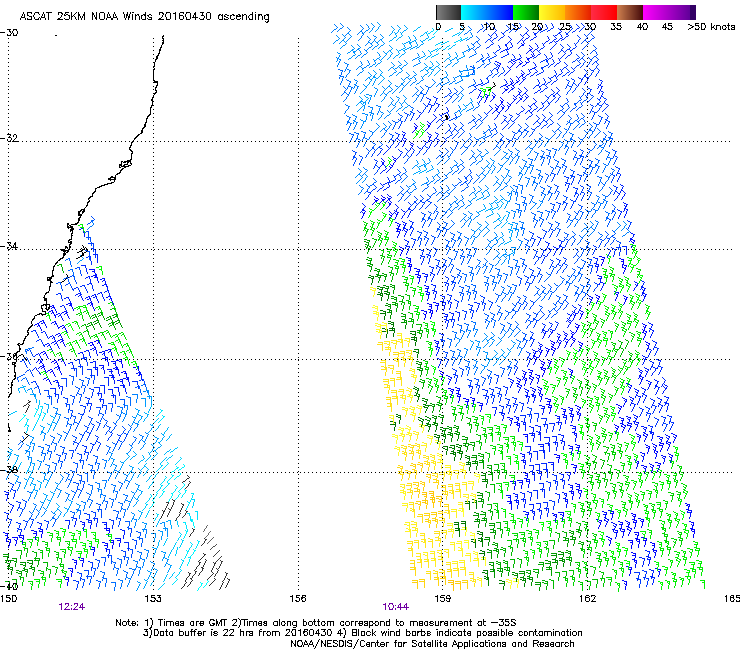The width and height of the screenshot is (740, 650).
Task: Click the '-38' latitude axis label
Action: (9, 469)
